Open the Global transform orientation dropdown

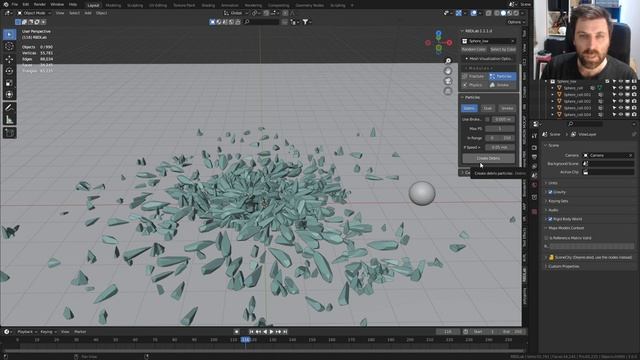236,13
